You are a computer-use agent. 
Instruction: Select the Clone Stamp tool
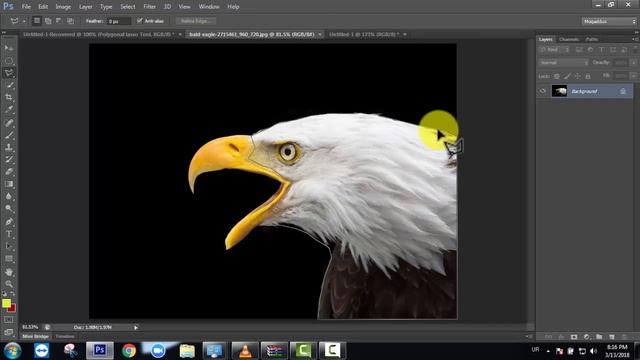[9, 147]
